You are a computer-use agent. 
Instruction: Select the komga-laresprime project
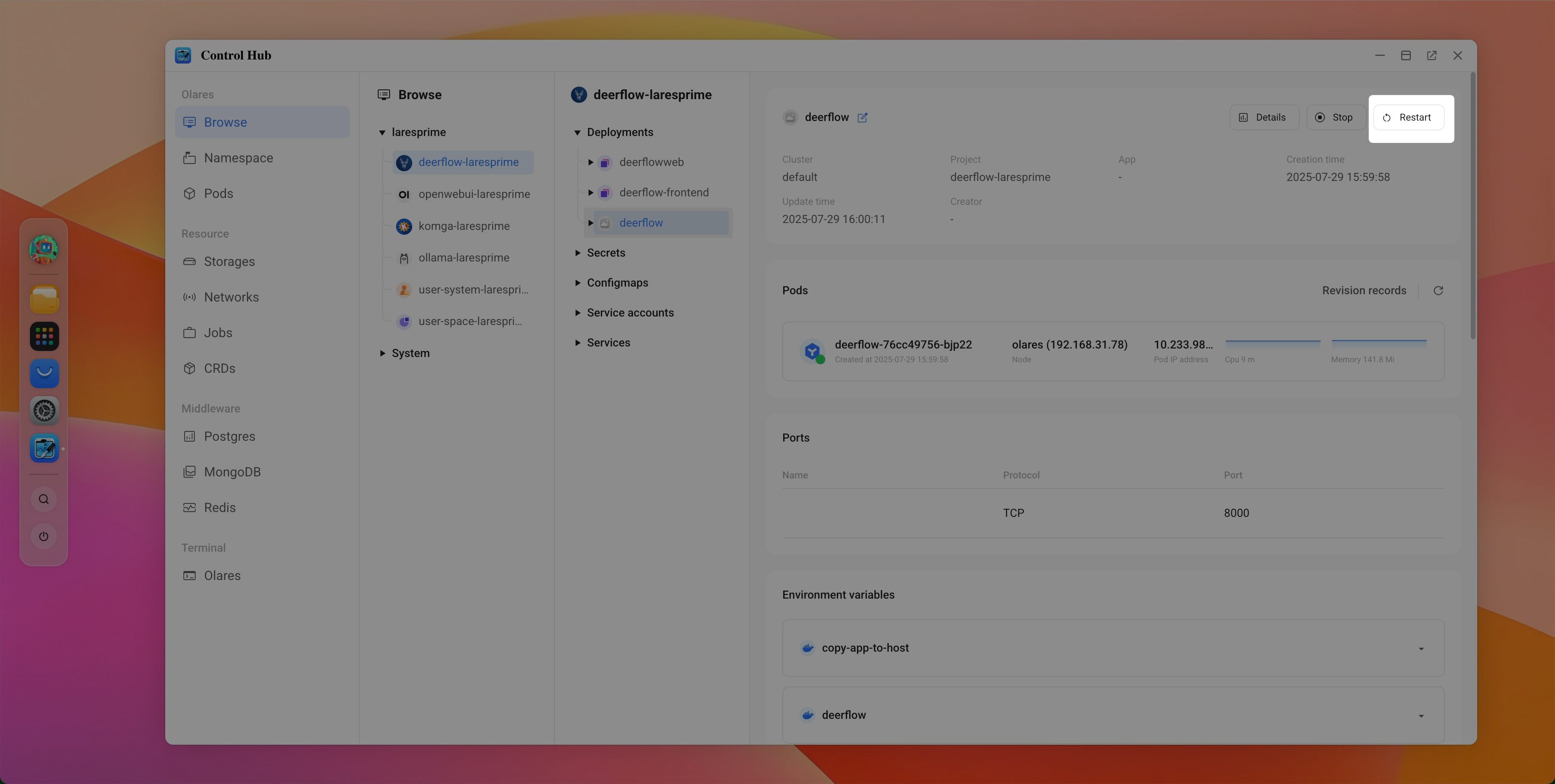coord(464,226)
